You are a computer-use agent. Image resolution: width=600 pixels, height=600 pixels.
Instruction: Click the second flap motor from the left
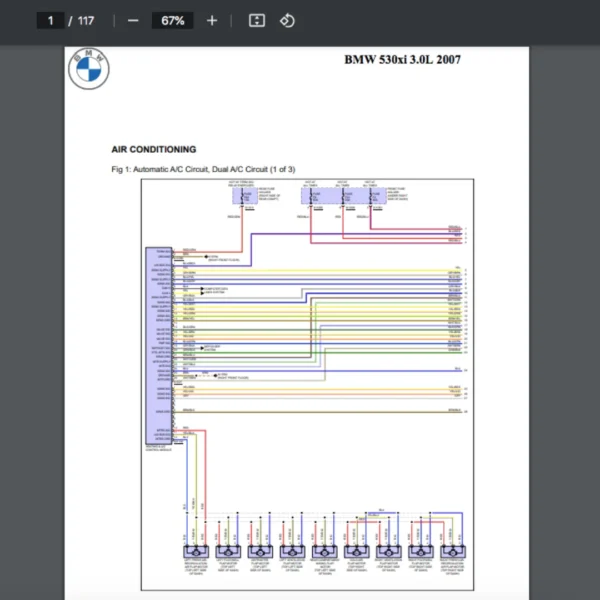click(228, 551)
